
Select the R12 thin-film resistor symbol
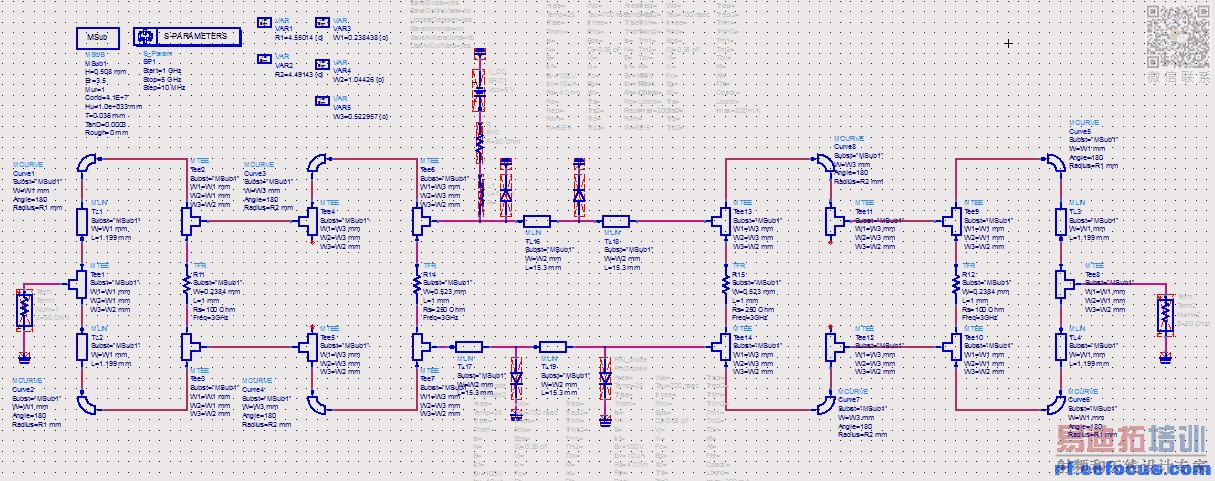[957, 284]
